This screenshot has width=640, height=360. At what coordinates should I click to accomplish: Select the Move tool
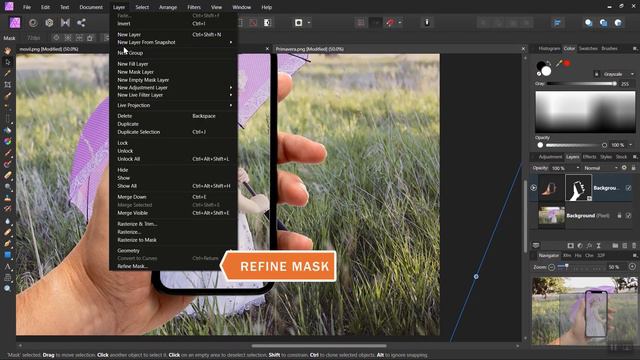(x=7, y=62)
